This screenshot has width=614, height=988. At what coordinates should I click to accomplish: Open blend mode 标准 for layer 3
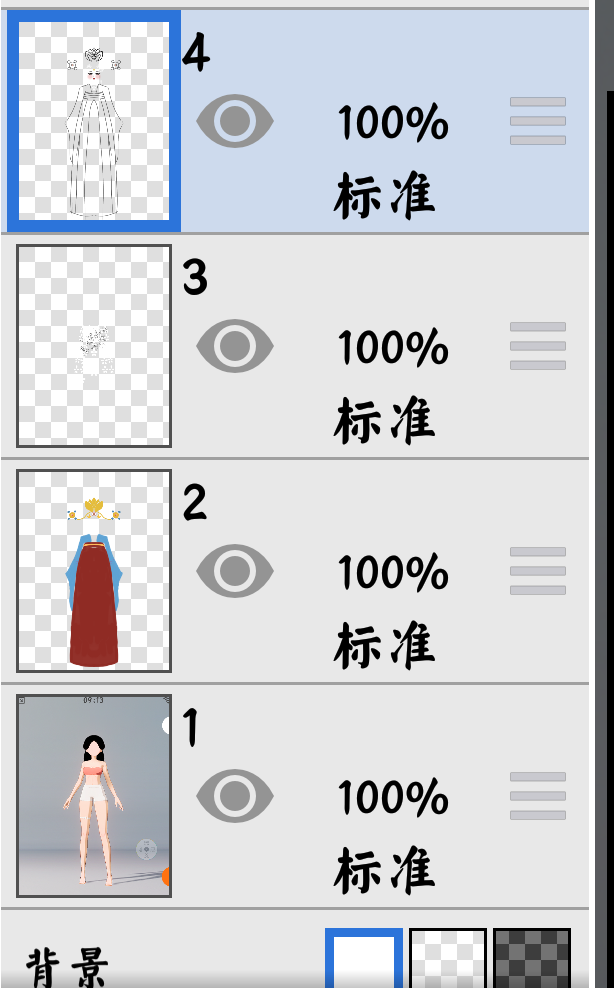click(x=385, y=421)
